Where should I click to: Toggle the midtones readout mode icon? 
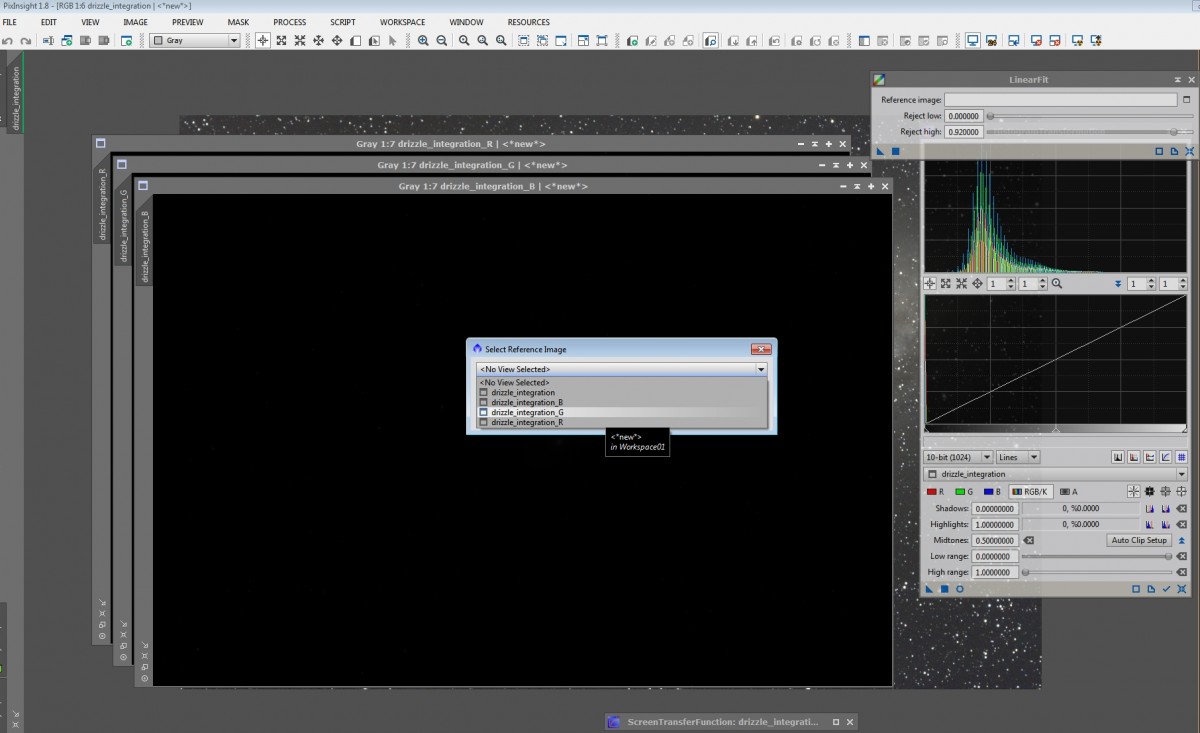[1166, 491]
